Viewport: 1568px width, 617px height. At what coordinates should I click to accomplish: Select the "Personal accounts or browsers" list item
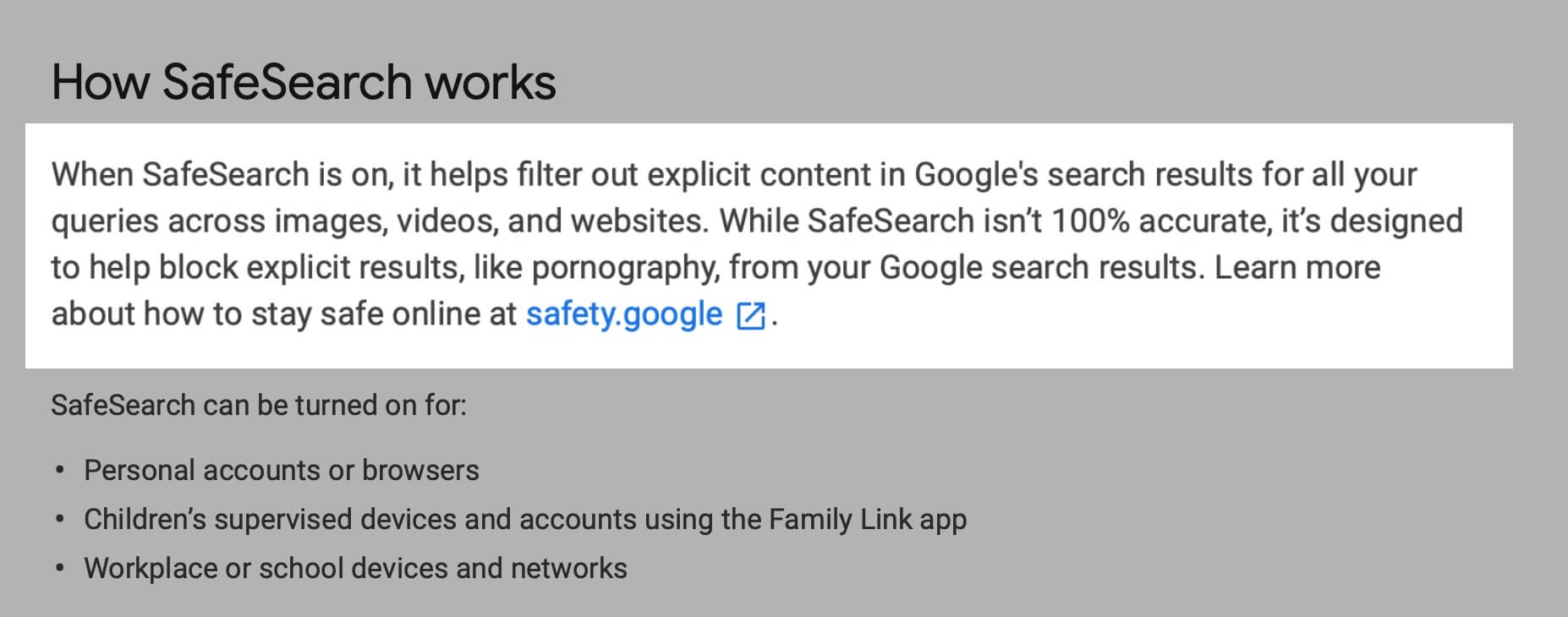tap(281, 470)
